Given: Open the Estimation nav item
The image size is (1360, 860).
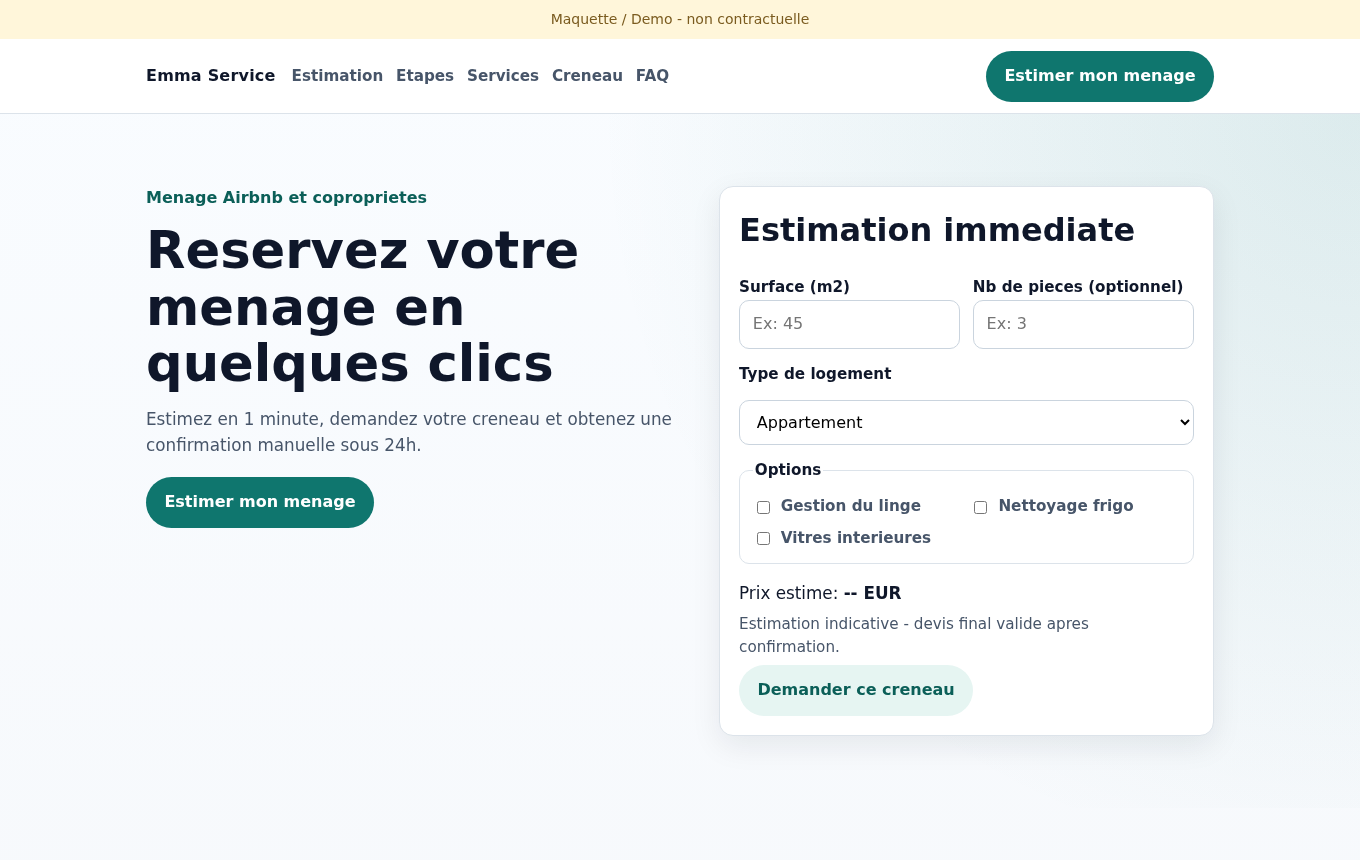Looking at the screenshot, I should click(x=337, y=76).
